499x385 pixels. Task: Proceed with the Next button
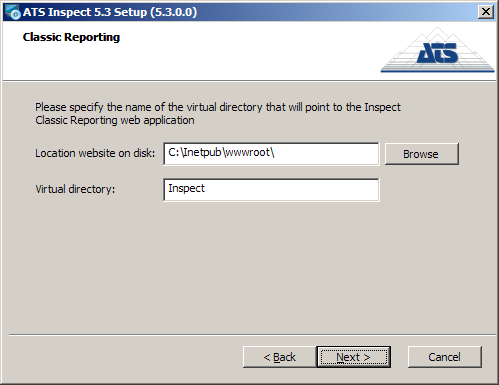[354, 357]
